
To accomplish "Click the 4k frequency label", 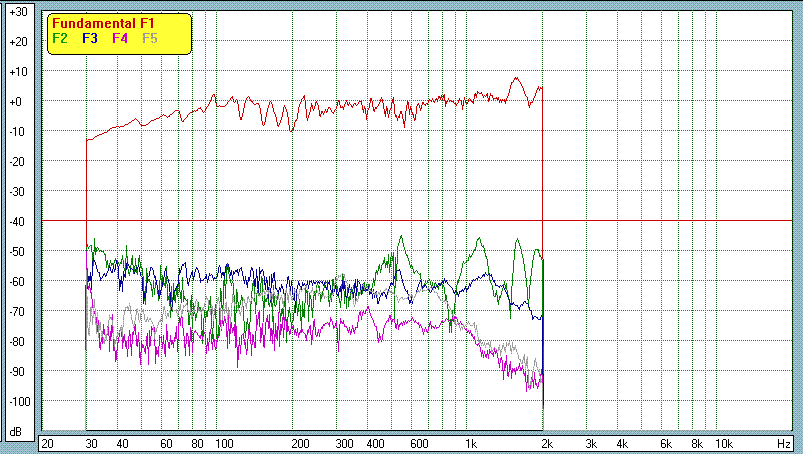I will coord(622,444).
